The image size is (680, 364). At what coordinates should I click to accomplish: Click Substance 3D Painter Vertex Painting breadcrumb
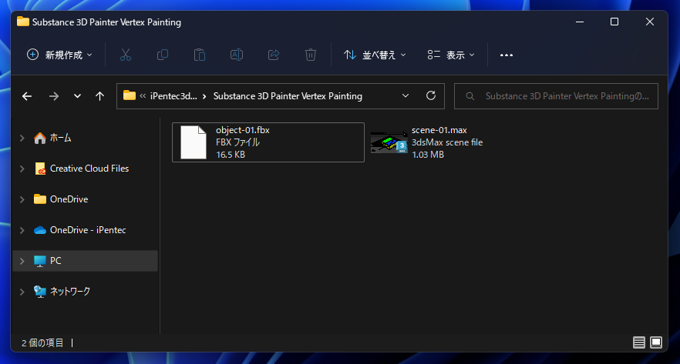(x=288, y=96)
